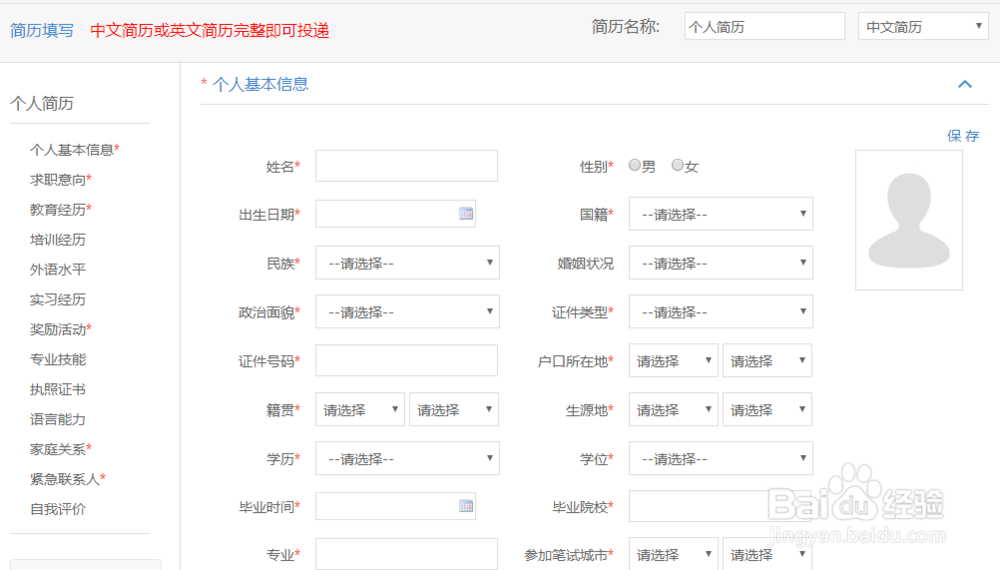The image size is (1000, 570).
Task: Open the first 户口所在地 dropdown
Action: [673, 361]
